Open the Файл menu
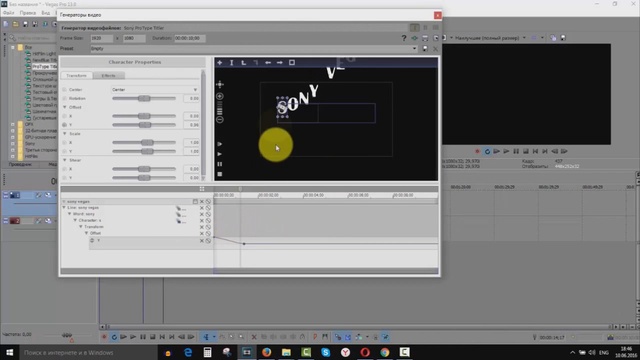 coord(9,13)
